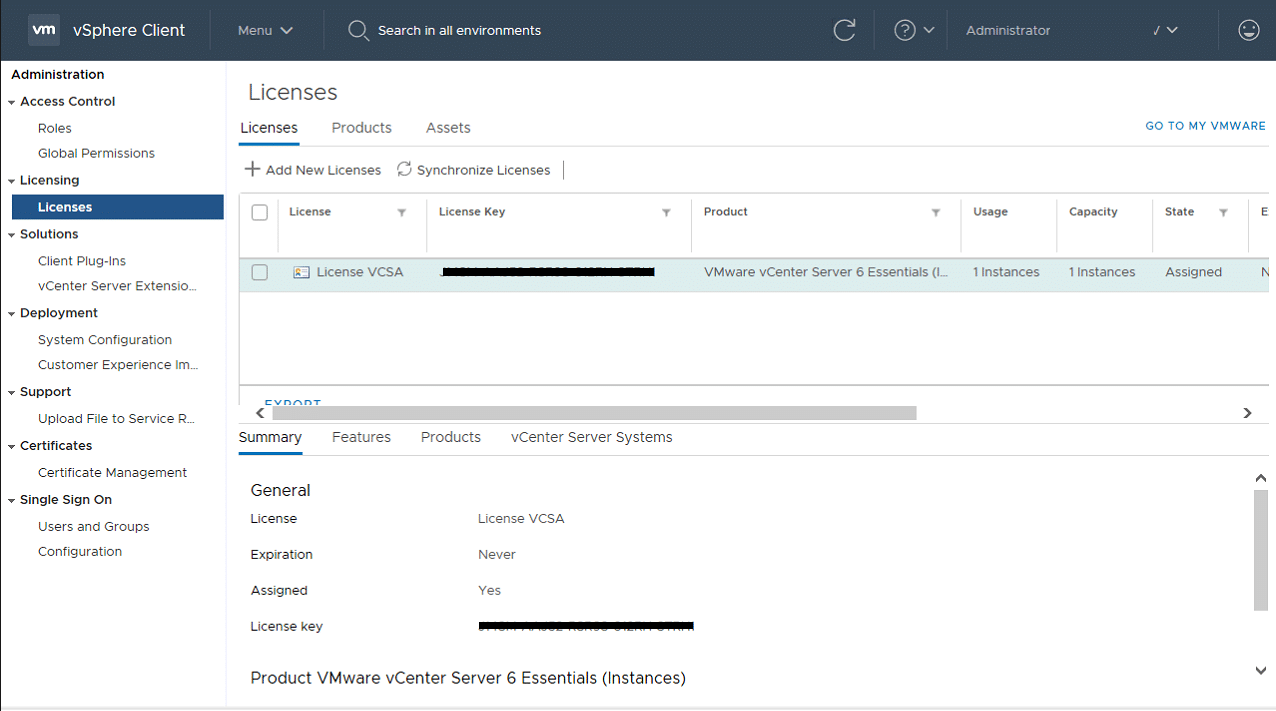This screenshot has width=1276, height=711.
Task: Collapse the Support section
Action: (x=11, y=393)
